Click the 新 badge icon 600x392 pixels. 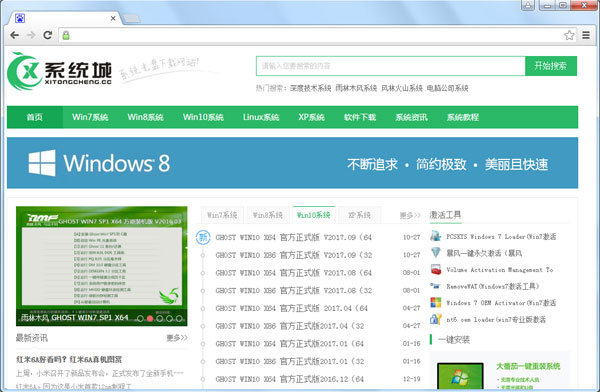pos(203,237)
